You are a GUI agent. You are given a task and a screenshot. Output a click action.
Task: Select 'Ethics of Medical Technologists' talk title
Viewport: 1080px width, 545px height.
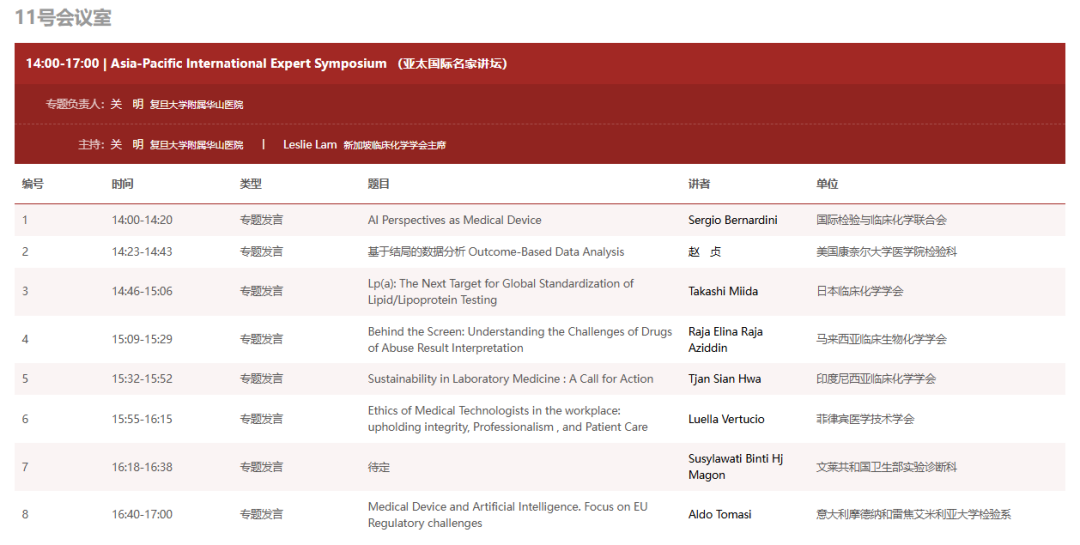[x=508, y=419]
